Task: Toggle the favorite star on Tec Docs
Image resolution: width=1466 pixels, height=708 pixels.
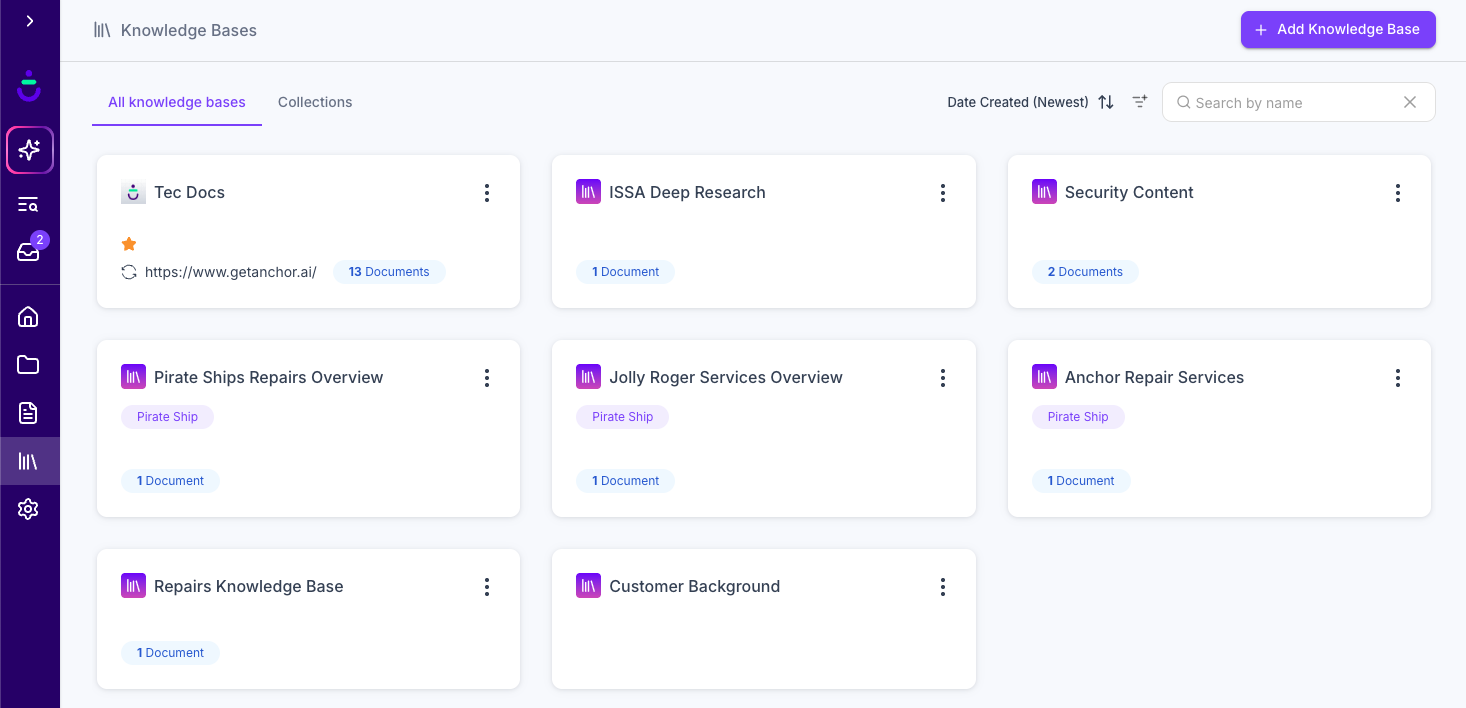Action: pyautogui.click(x=129, y=244)
